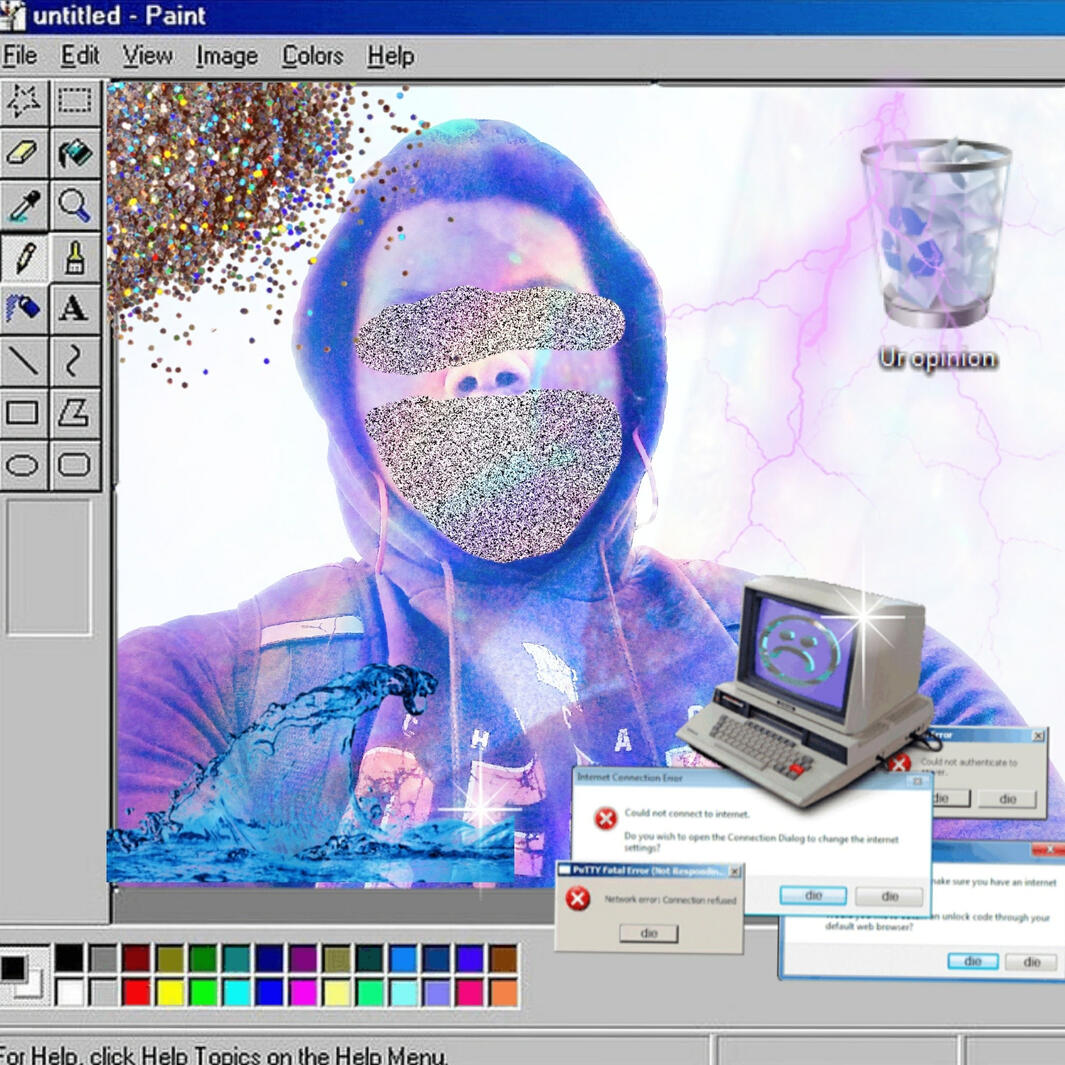Select the Curve tool
Screen dimensions: 1065x1065
[x=75, y=360]
